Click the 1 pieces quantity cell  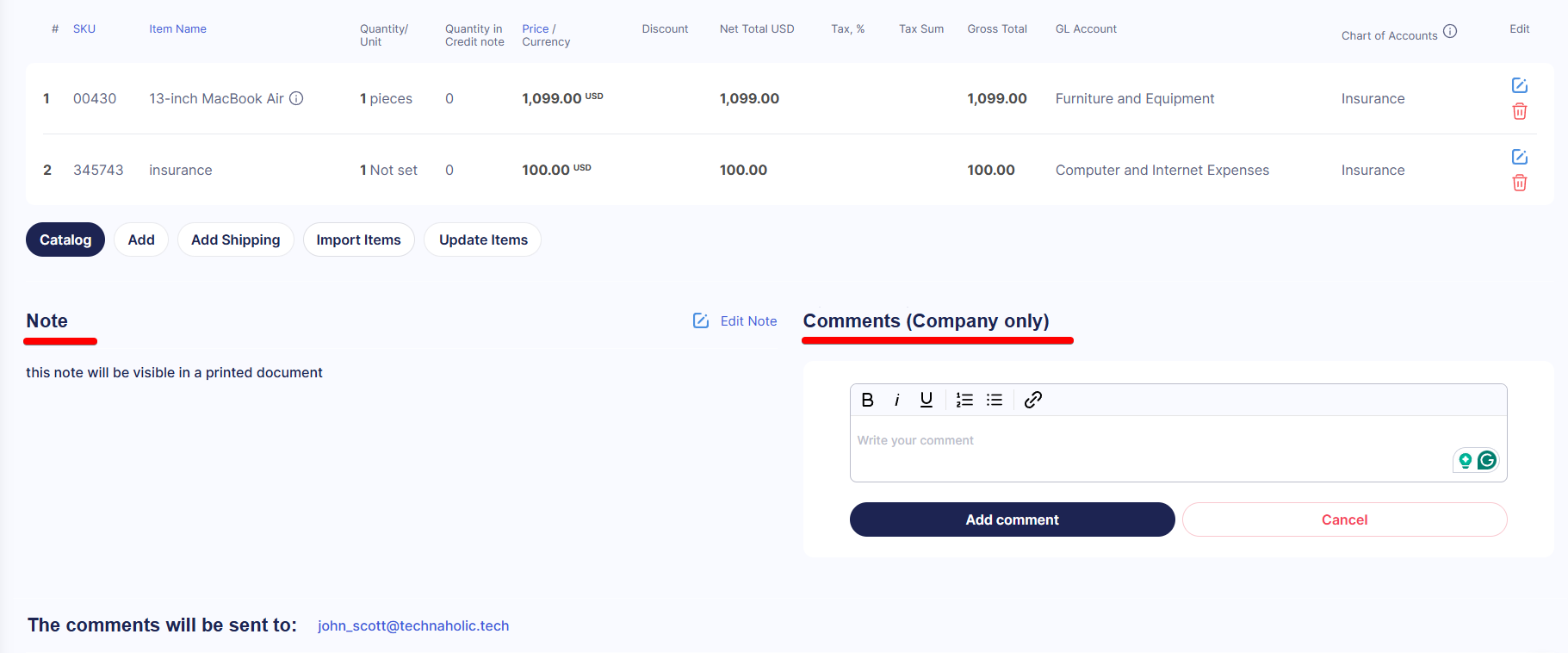click(386, 98)
